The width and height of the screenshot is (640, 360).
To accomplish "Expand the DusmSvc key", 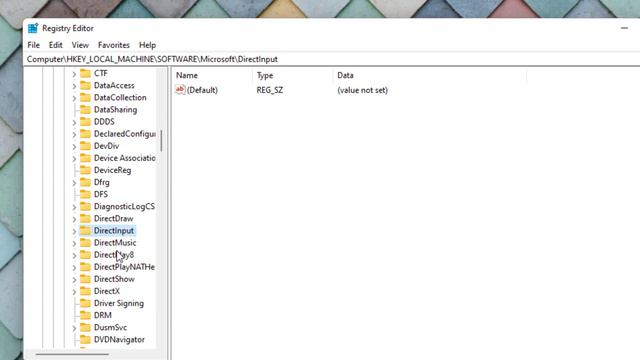I will [x=74, y=328].
